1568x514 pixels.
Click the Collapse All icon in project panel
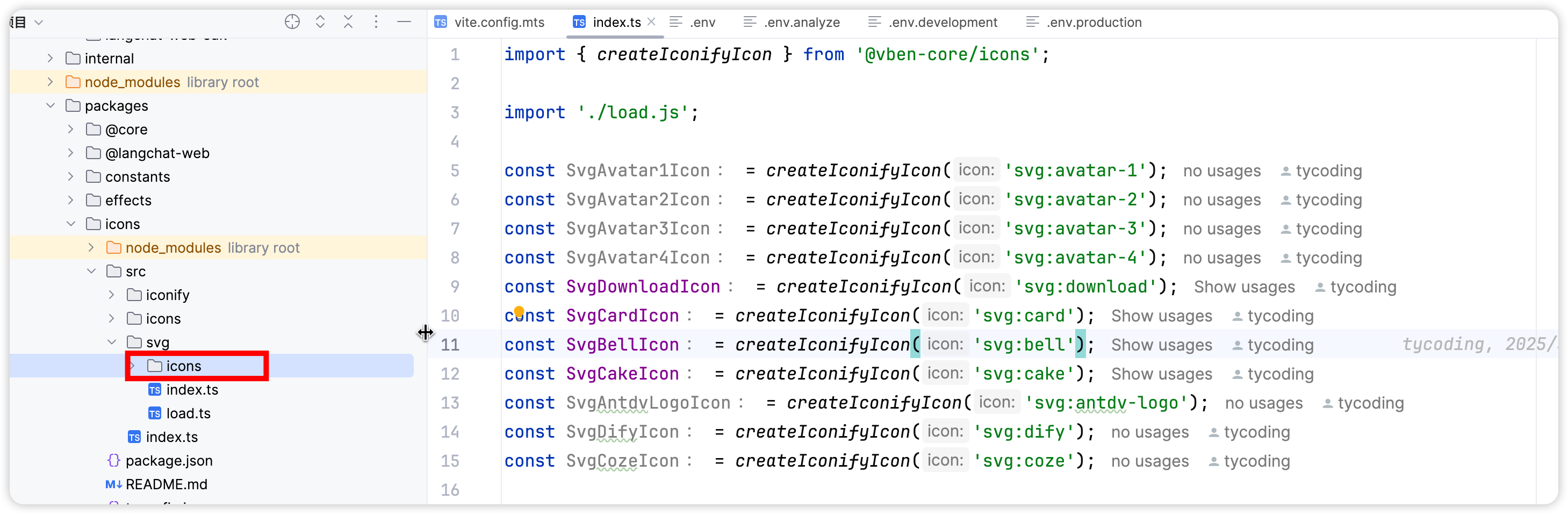tap(348, 23)
